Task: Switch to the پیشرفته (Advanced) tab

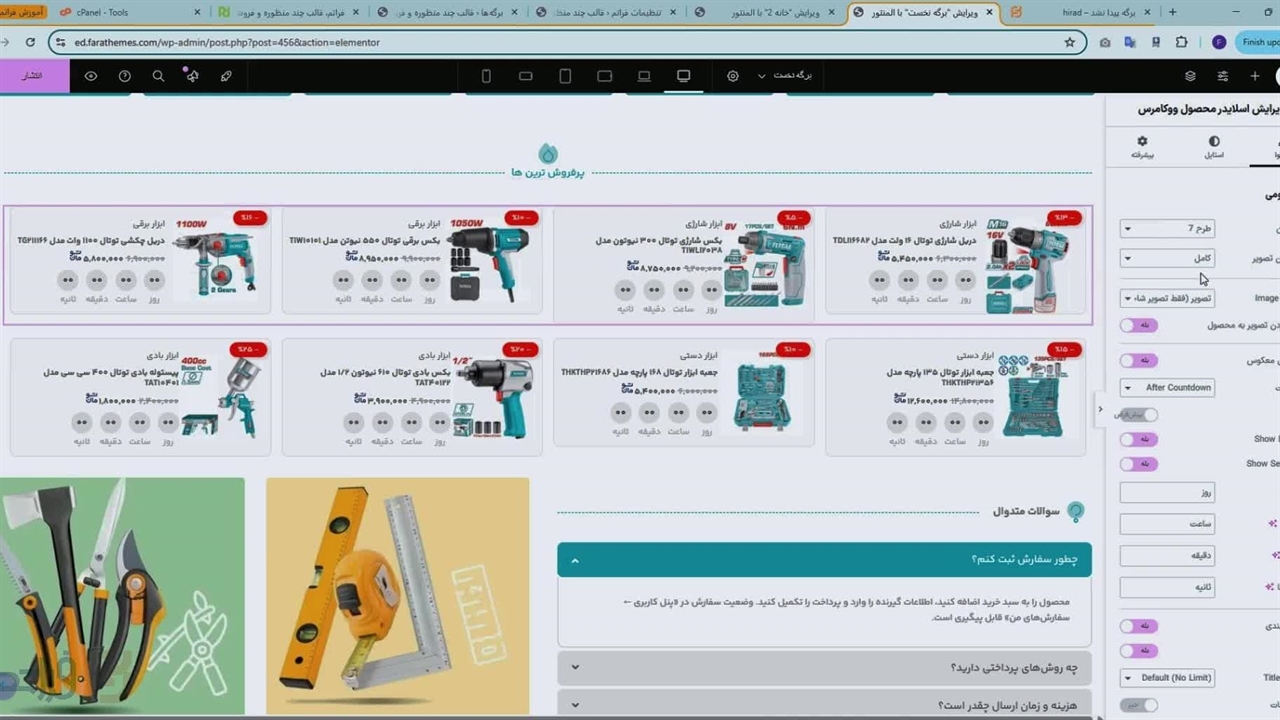Action: pyautogui.click(x=1142, y=148)
